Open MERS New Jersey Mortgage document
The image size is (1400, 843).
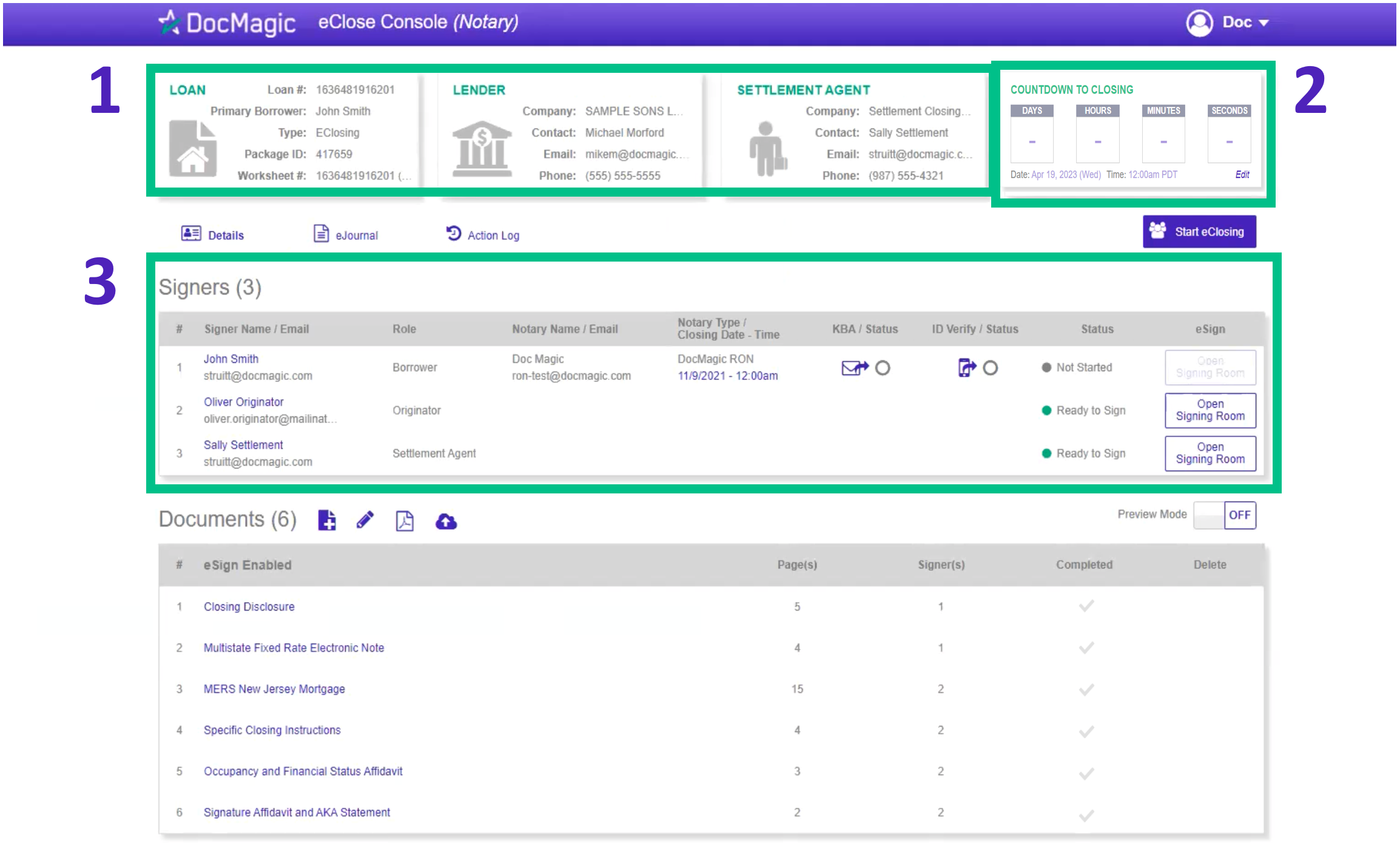click(274, 689)
